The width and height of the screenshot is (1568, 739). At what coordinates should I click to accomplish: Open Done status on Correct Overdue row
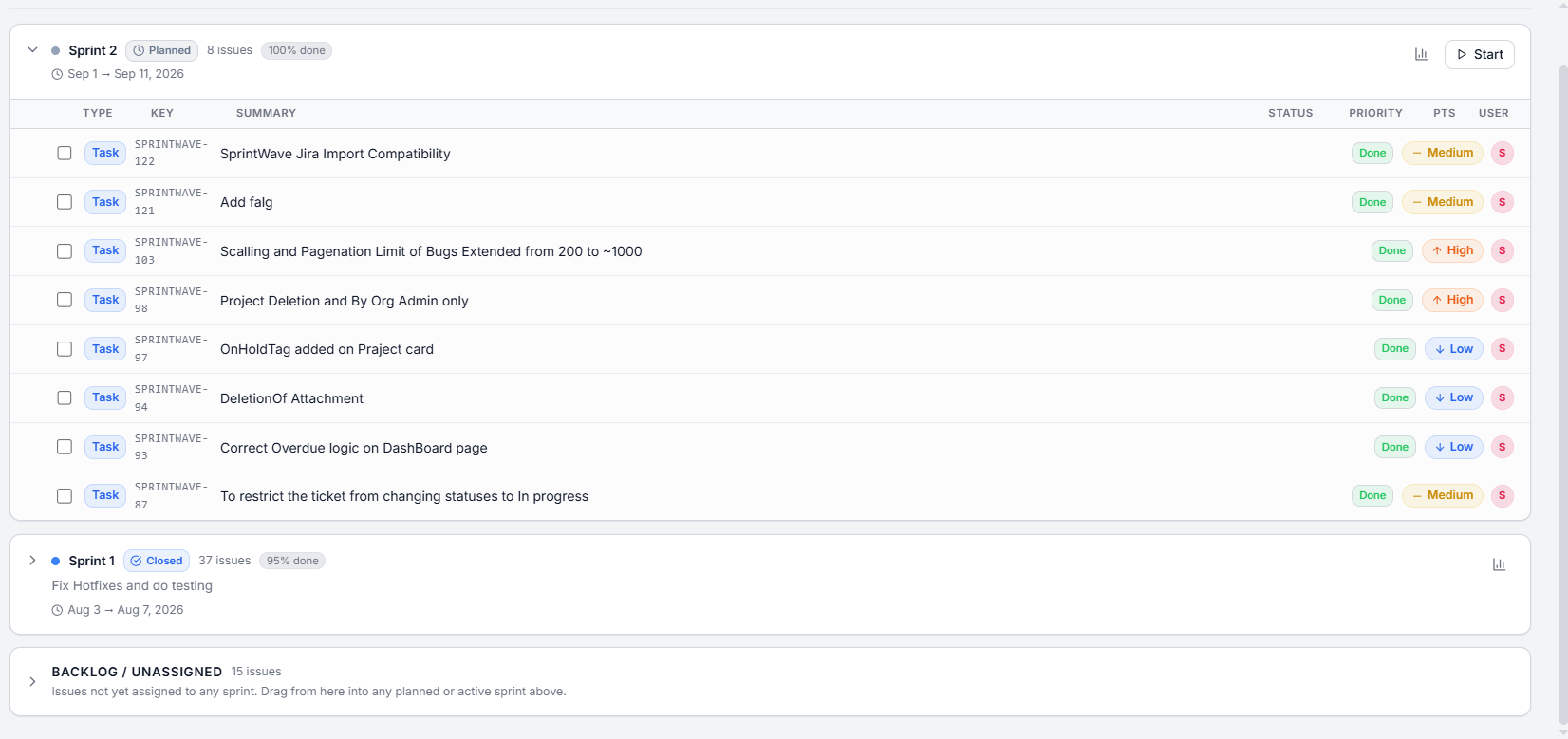(x=1395, y=447)
